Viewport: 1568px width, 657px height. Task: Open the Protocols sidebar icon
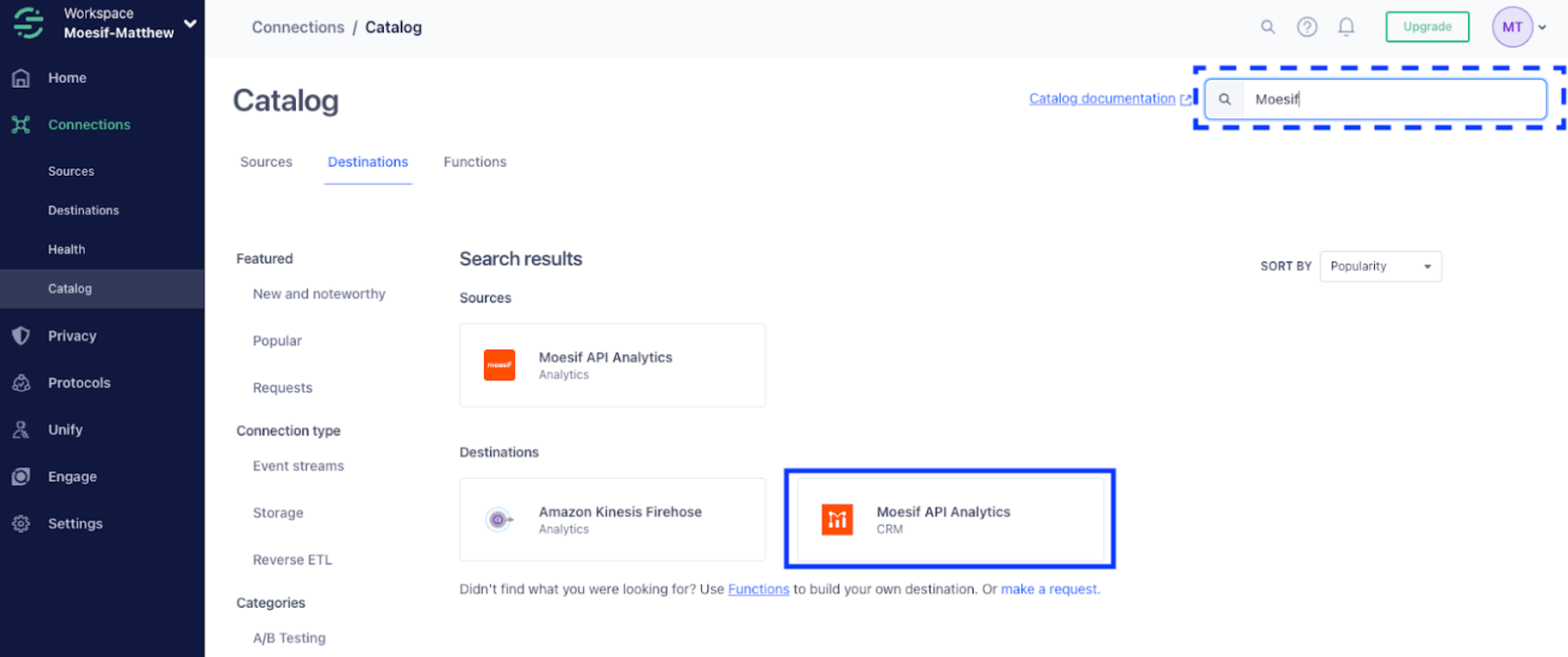pos(21,382)
